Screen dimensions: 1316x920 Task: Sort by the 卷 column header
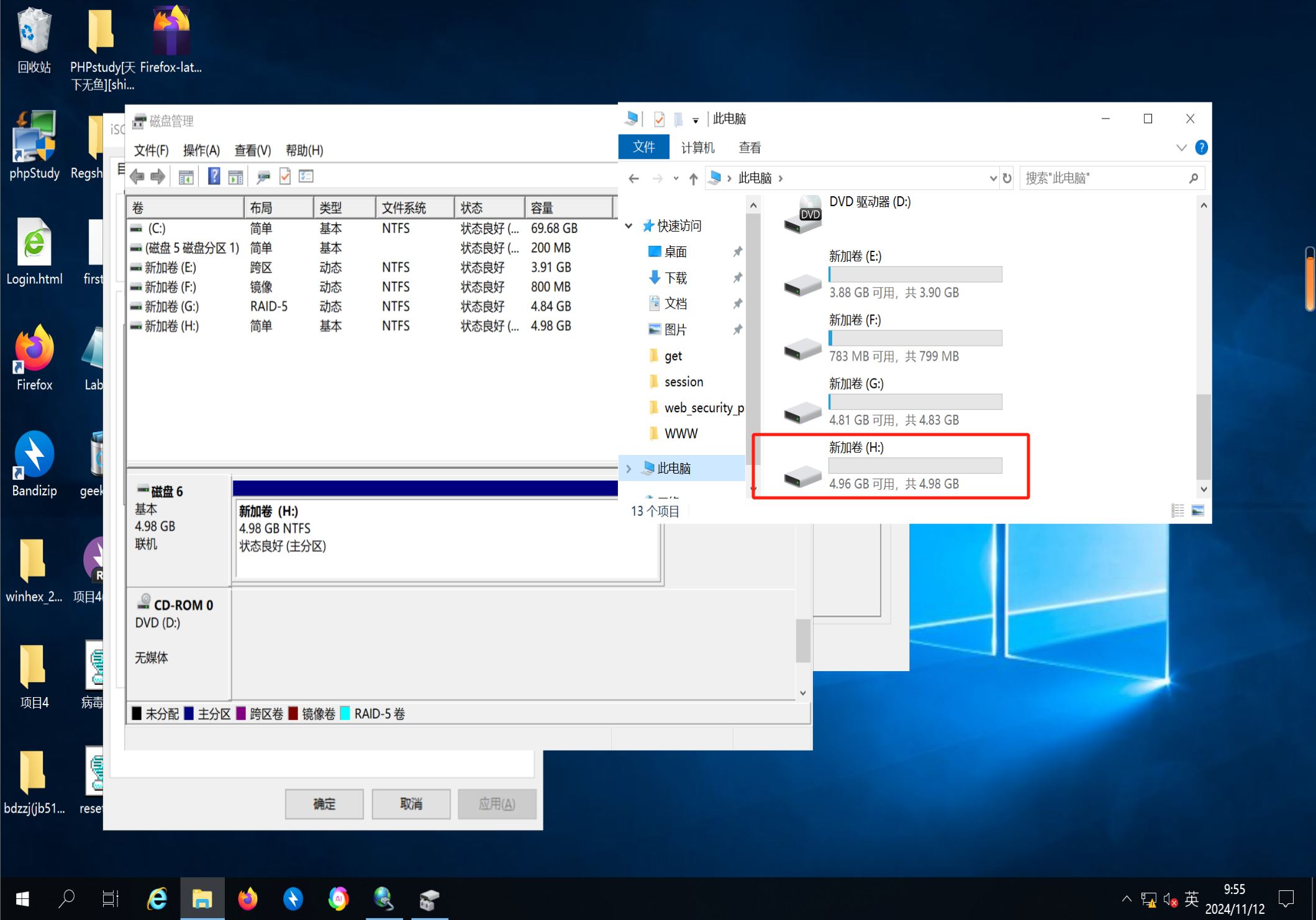coord(184,207)
